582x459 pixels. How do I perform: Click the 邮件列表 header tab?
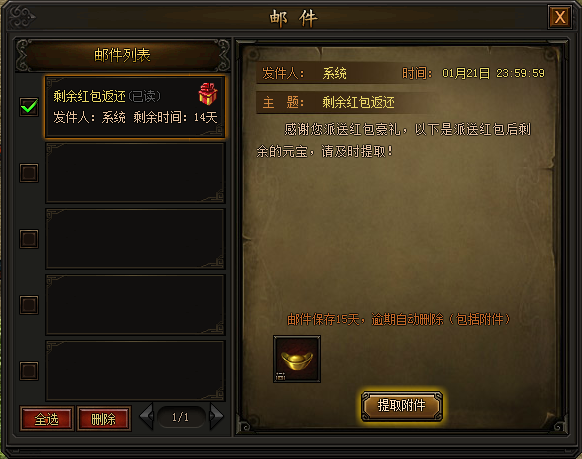122,55
